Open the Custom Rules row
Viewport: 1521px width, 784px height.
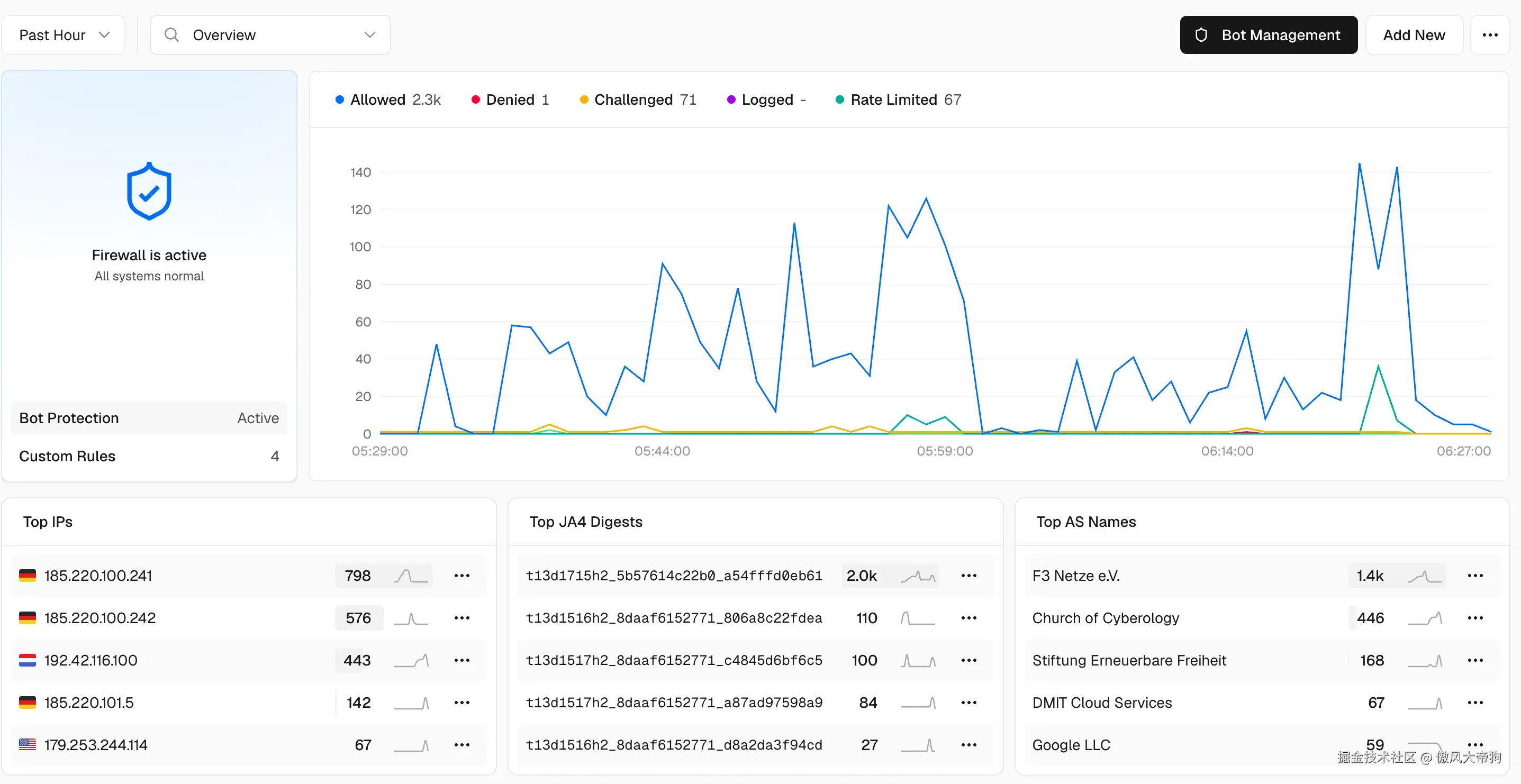pyautogui.click(x=149, y=457)
